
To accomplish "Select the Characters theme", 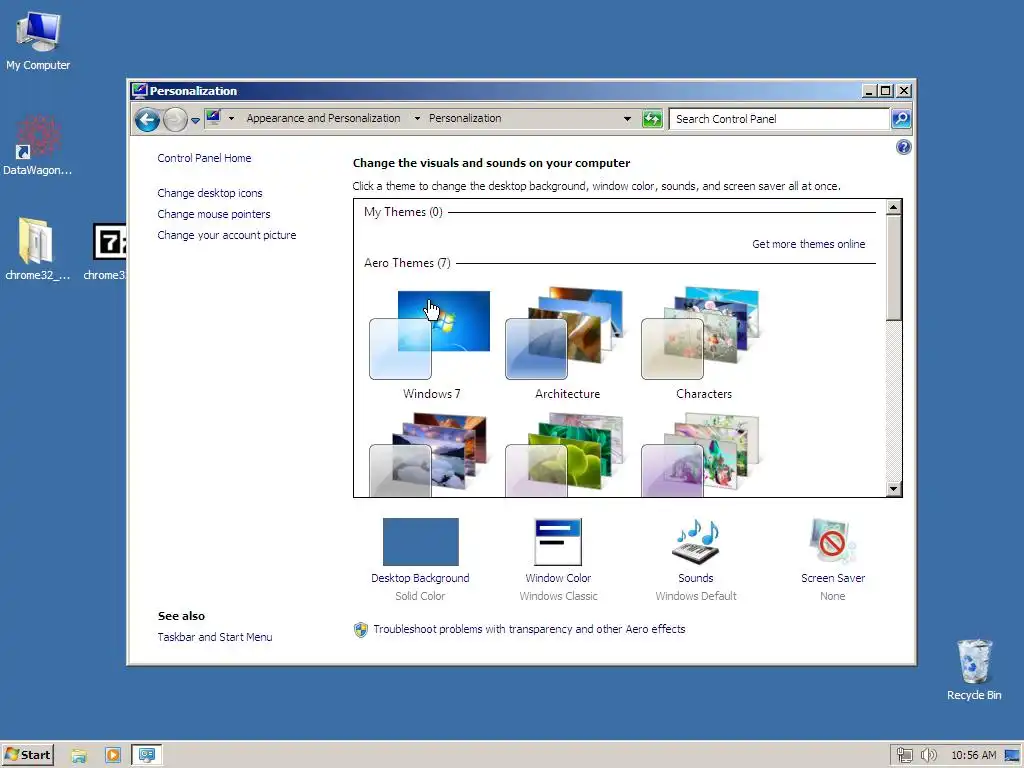I will pos(702,344).
